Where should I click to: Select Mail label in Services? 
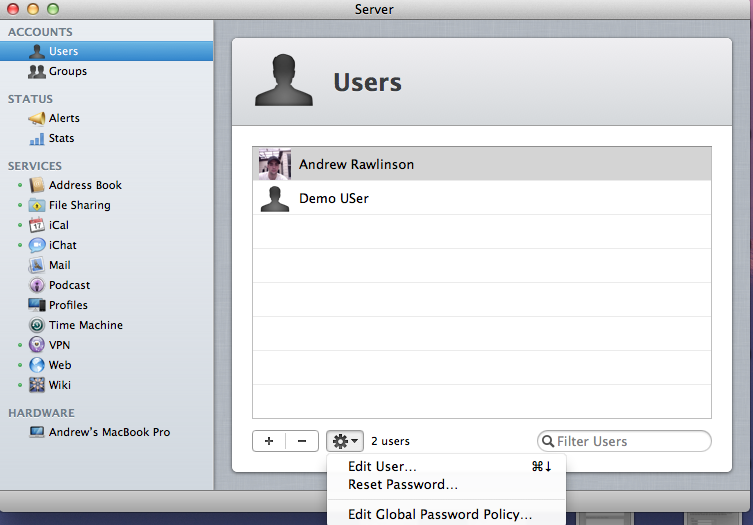click(60, 265)
